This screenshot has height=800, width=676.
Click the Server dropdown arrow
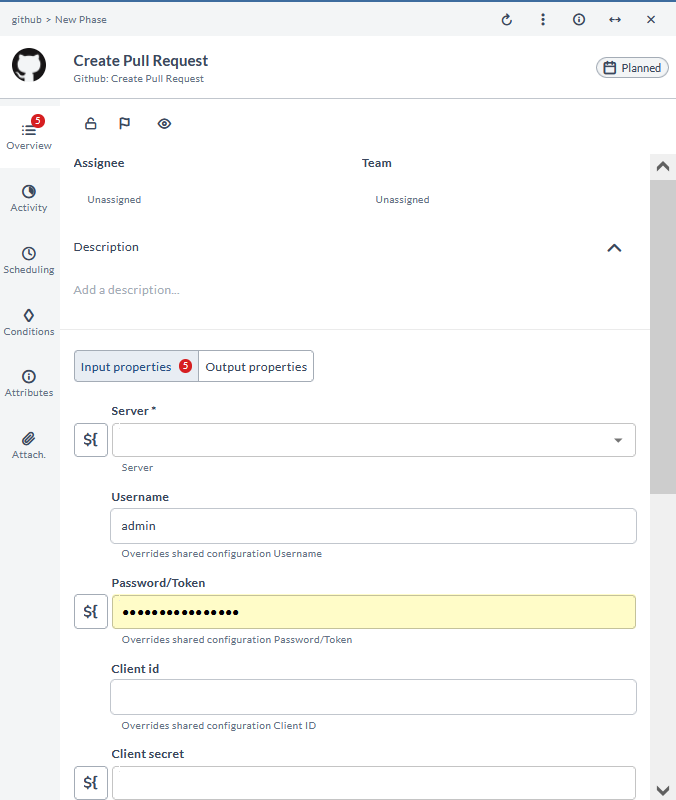(x=618, y=440)
